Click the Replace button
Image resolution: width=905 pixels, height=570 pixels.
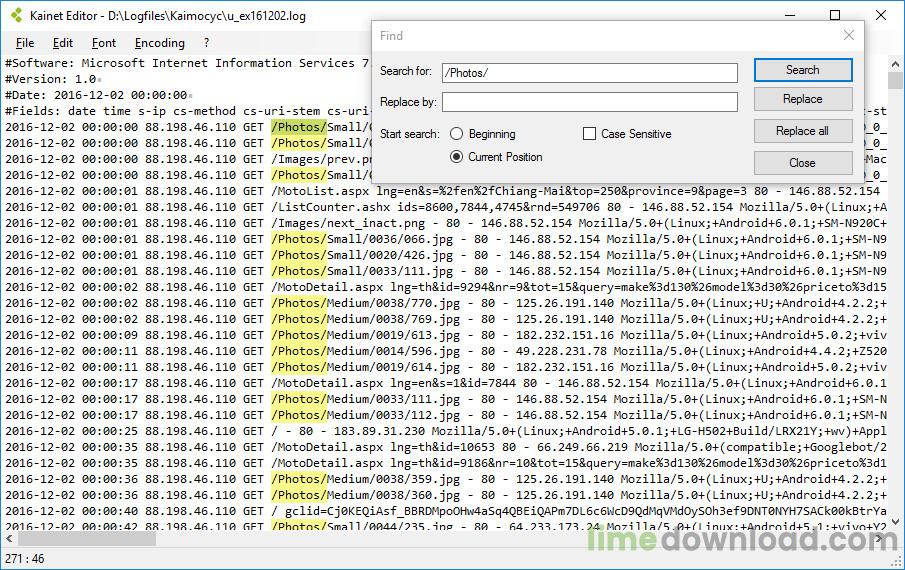[x=803, y=99]
